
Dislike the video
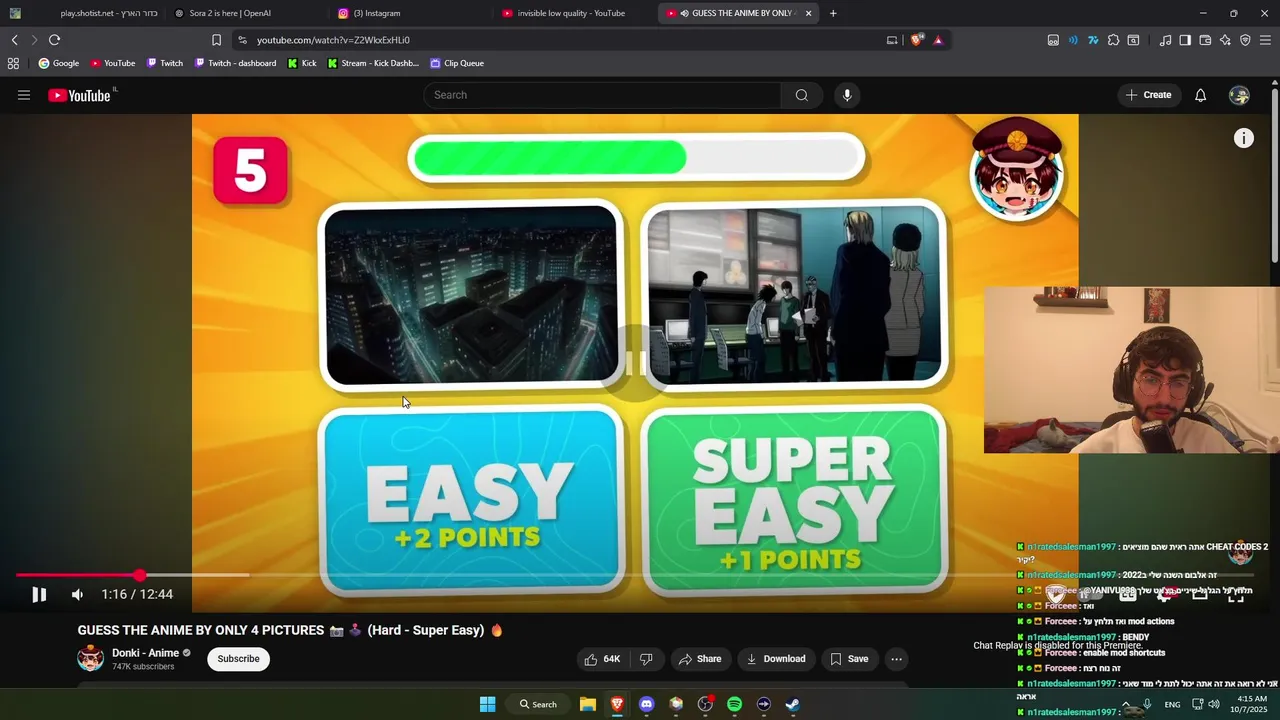coord(646,659)
